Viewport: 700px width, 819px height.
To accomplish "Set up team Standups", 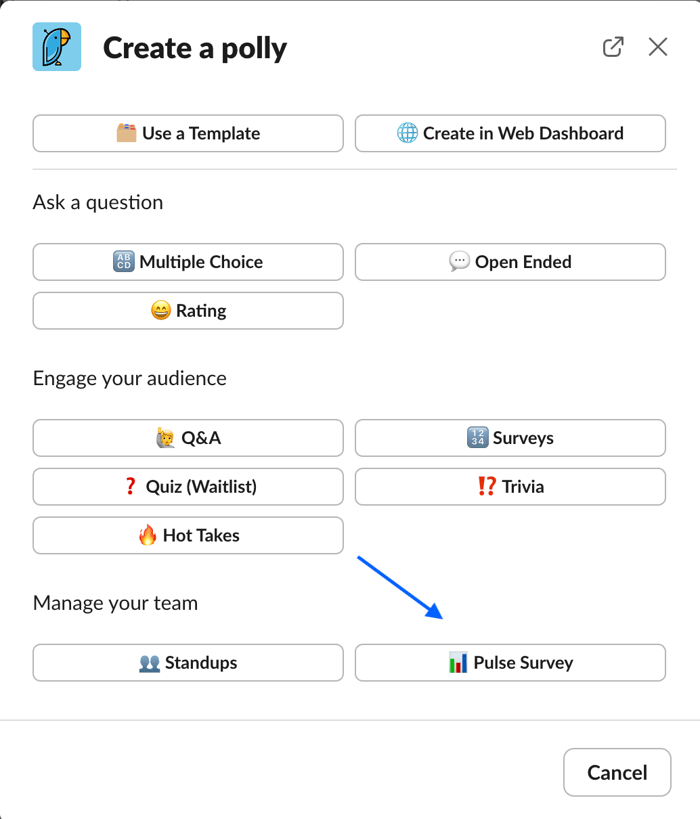I will (188, 662).
